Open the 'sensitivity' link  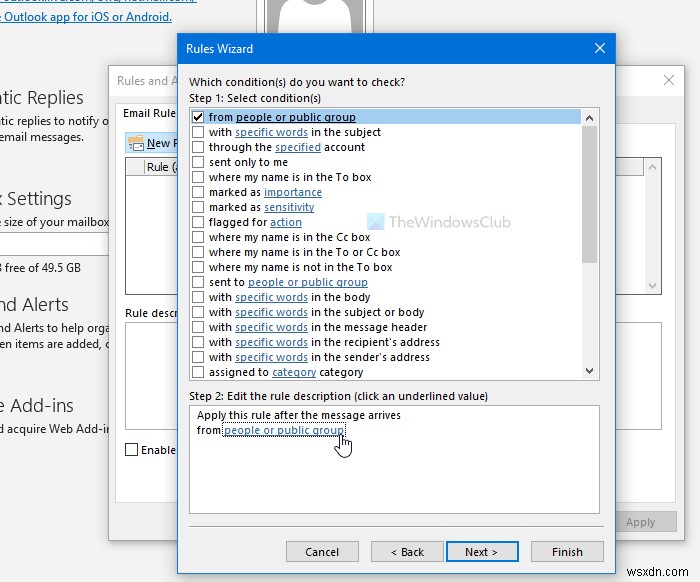[x=289, y=207]
